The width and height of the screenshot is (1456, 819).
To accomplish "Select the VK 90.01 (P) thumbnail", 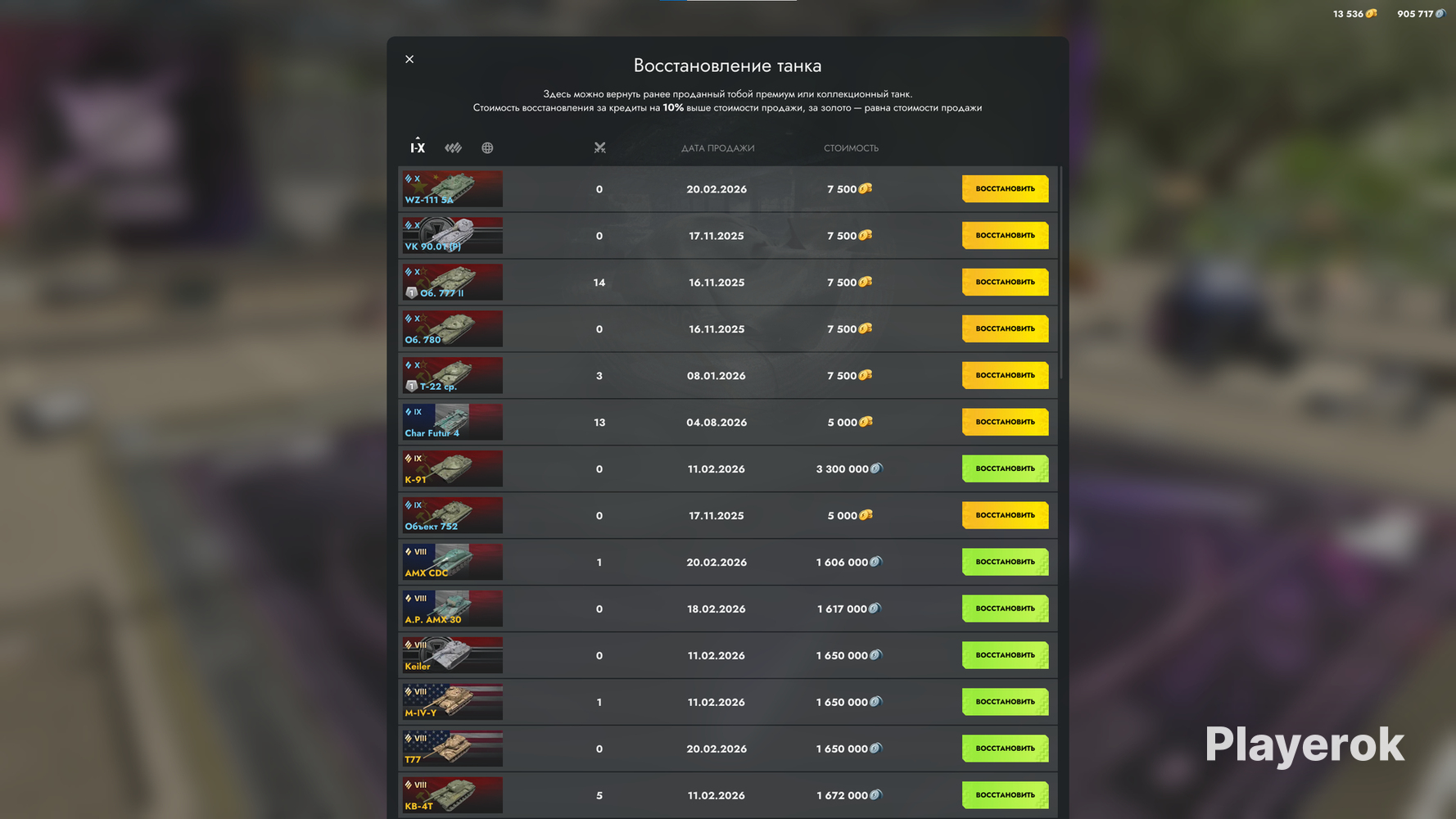I will [x=452, y=236].
